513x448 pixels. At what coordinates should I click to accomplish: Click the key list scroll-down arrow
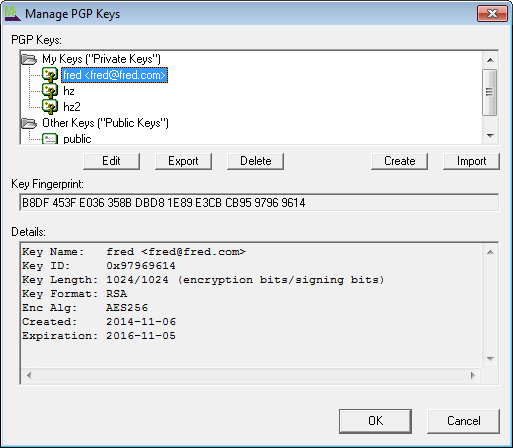[490, 136]
